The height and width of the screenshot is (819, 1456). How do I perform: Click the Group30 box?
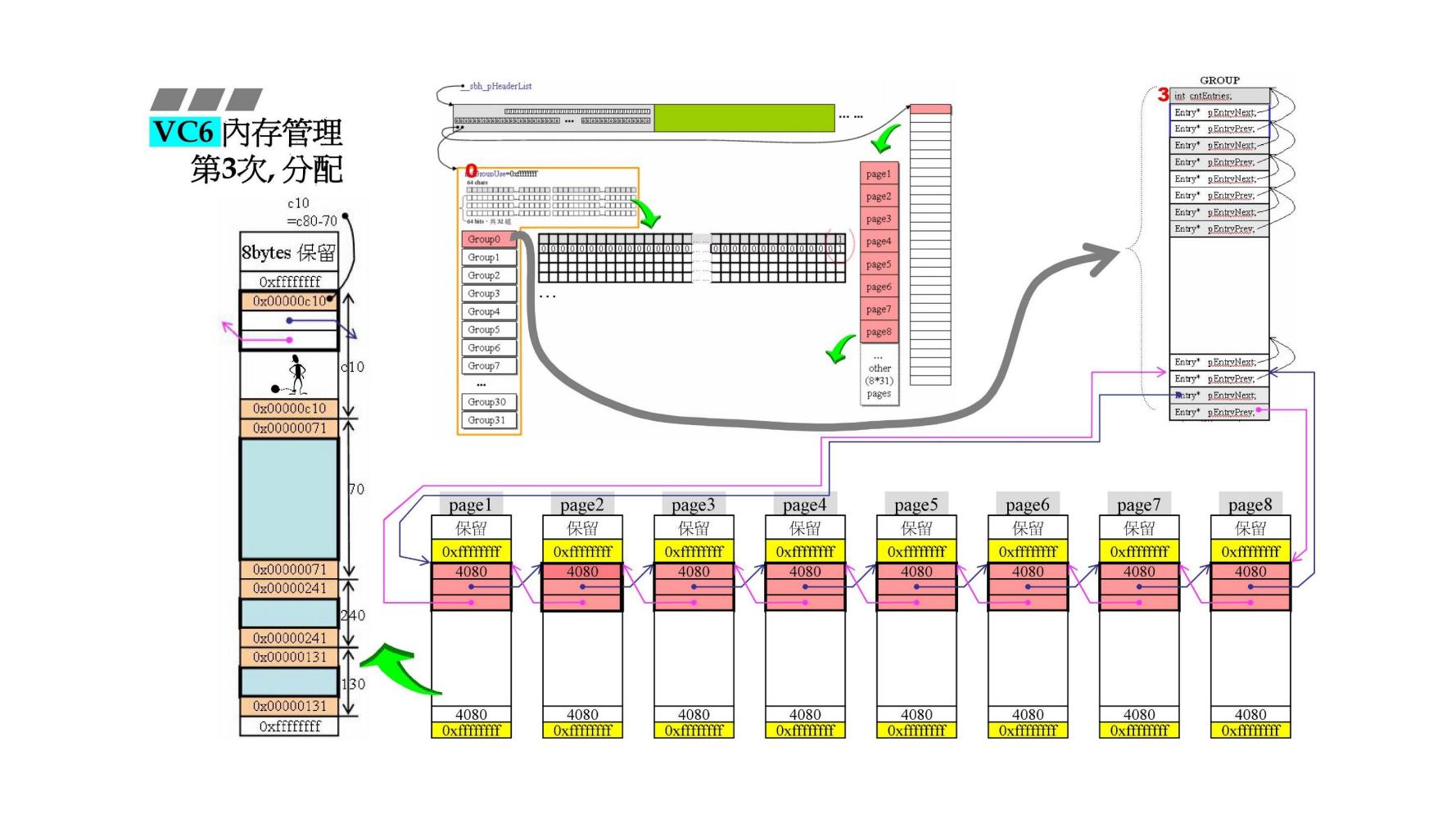[x=489, y=401]
